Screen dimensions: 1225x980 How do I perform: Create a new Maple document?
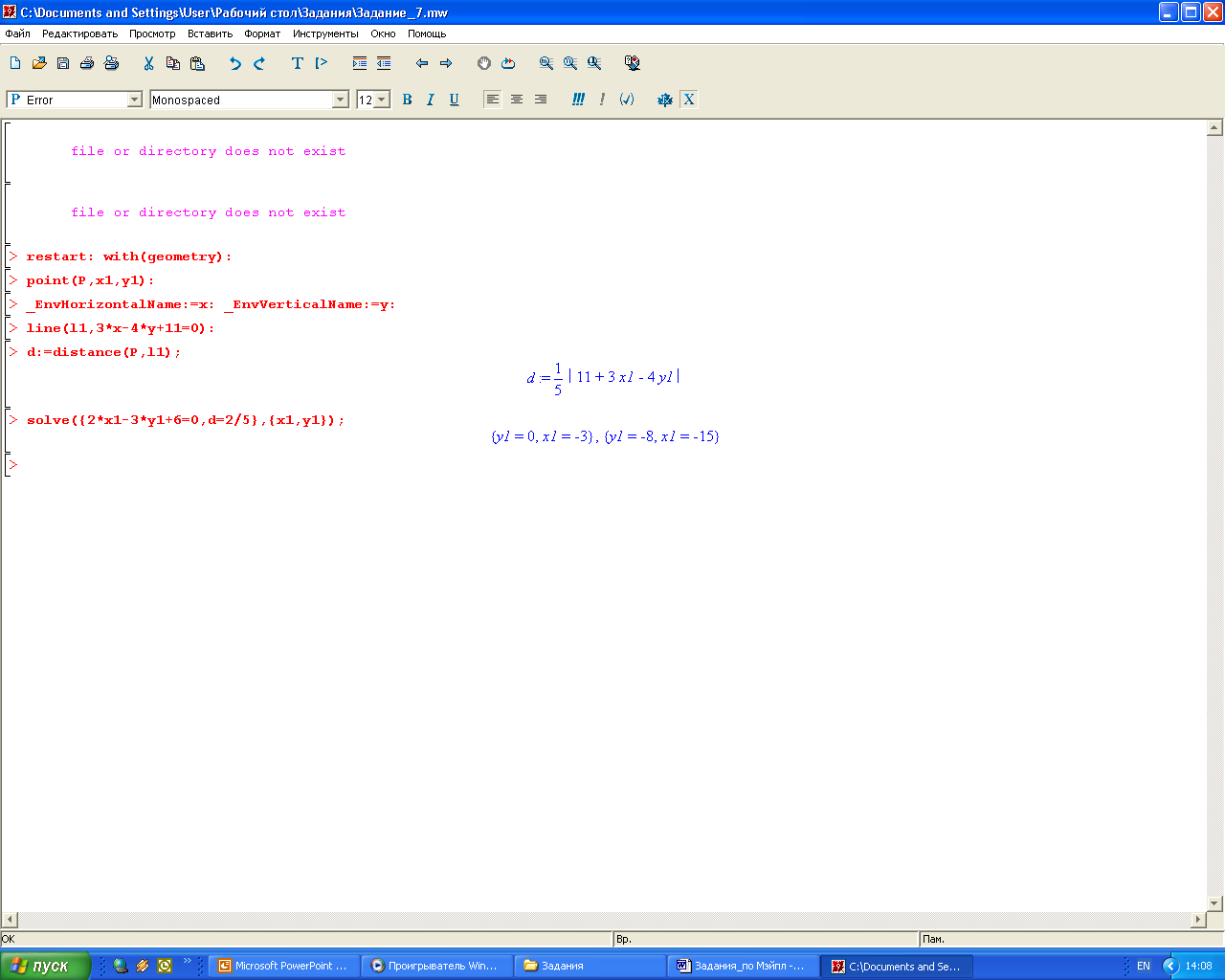[x=15, y=63]
